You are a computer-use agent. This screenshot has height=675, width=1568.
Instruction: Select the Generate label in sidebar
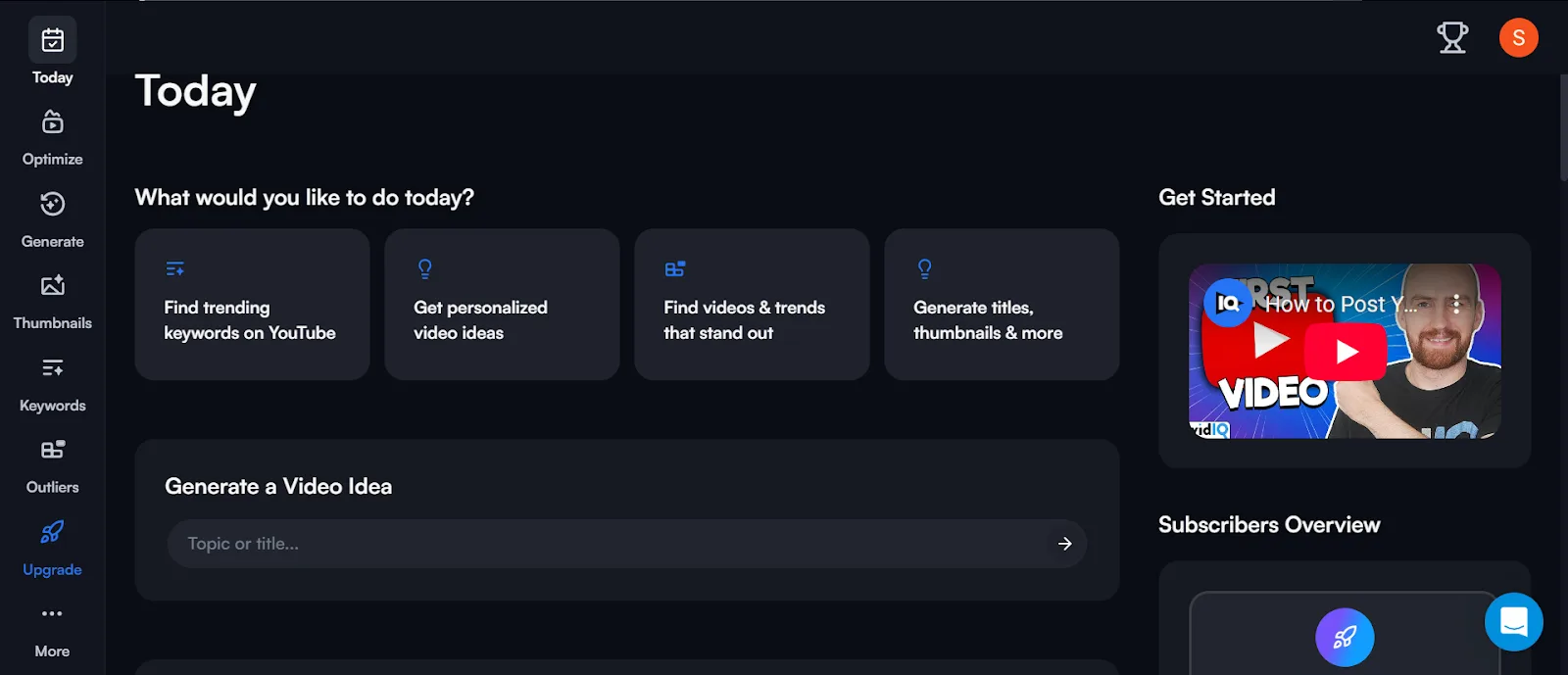point(53,241)
